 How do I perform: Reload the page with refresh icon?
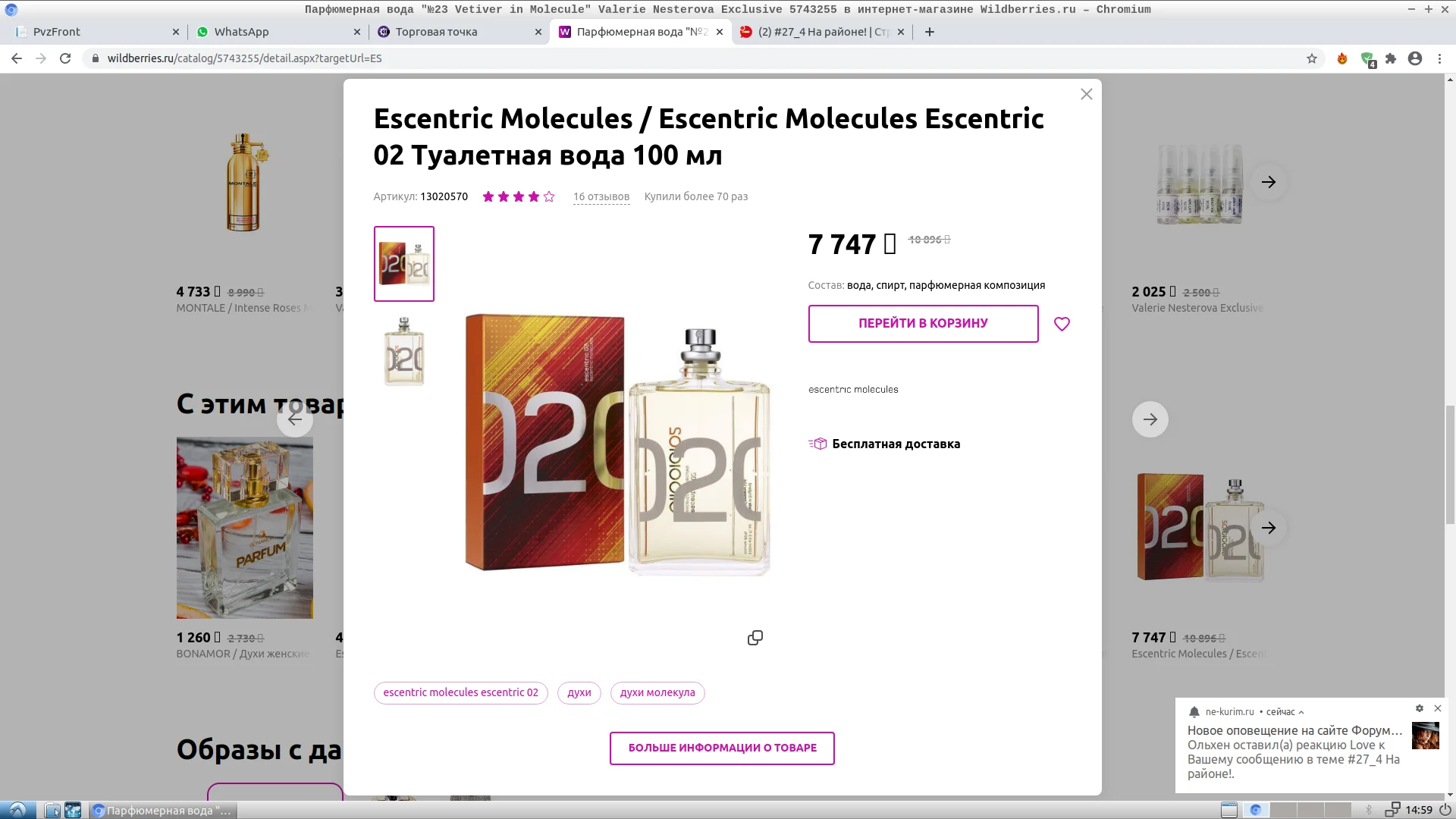pyautogui.click(x=65, y=58)
